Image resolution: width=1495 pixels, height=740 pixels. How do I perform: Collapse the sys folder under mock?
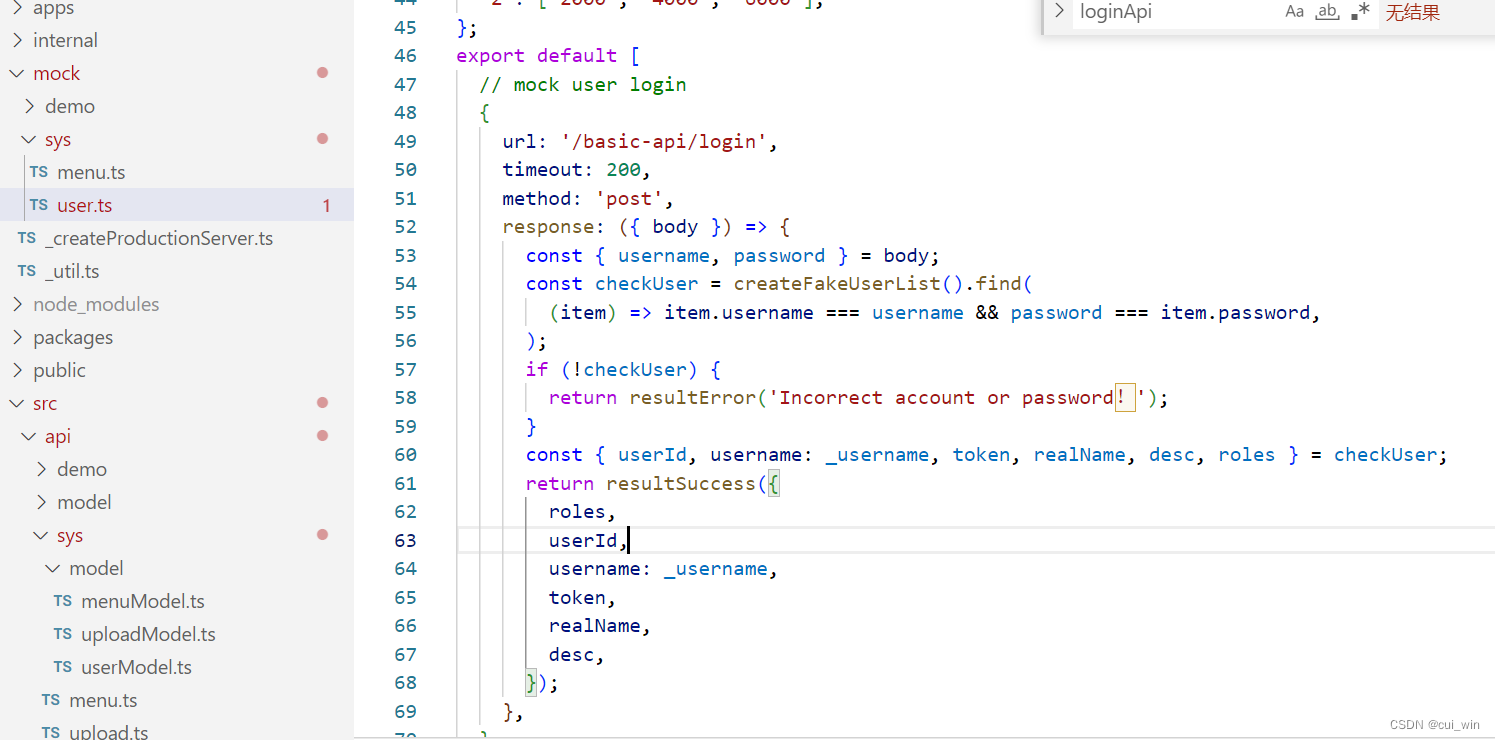pyautogui.click(x=29, y=139)
